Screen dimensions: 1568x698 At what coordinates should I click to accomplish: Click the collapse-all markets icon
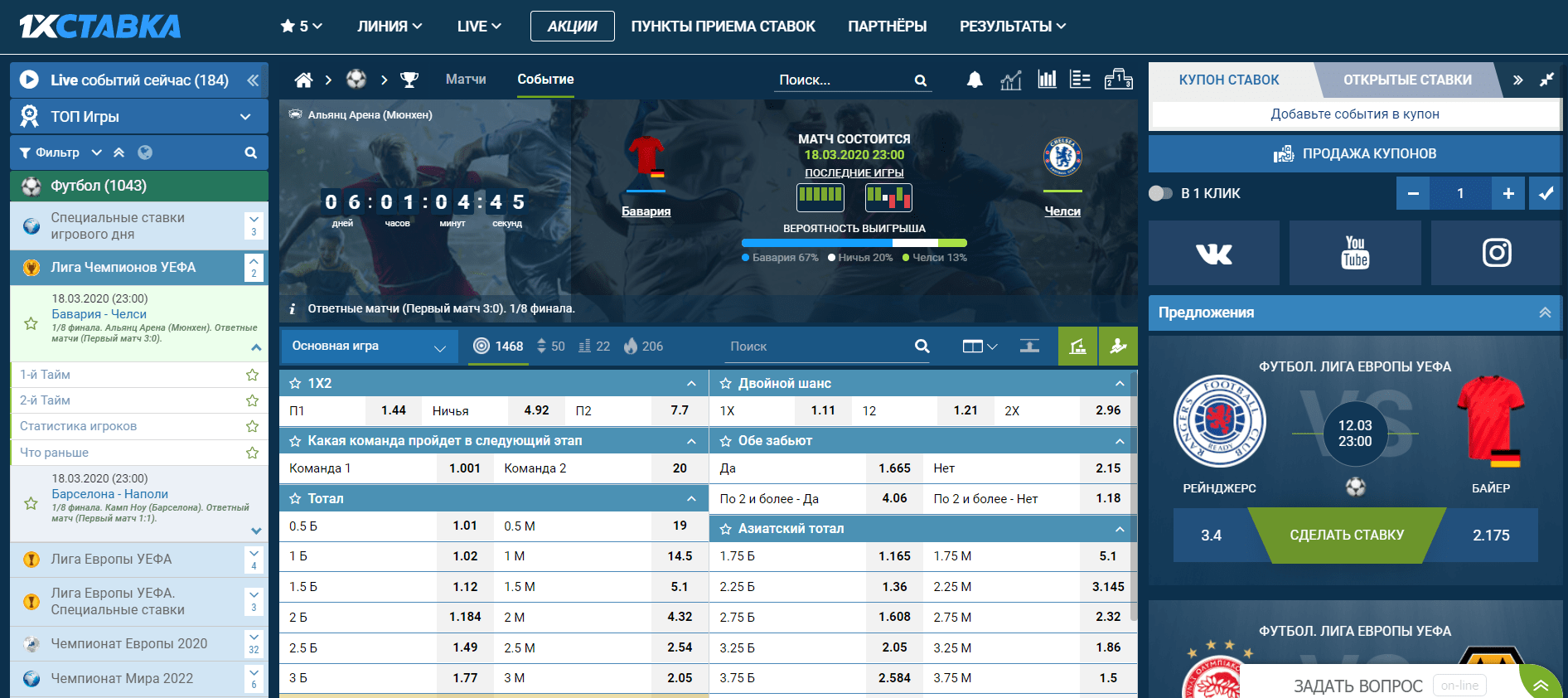pyautogui.click(x=1029, y=347)
